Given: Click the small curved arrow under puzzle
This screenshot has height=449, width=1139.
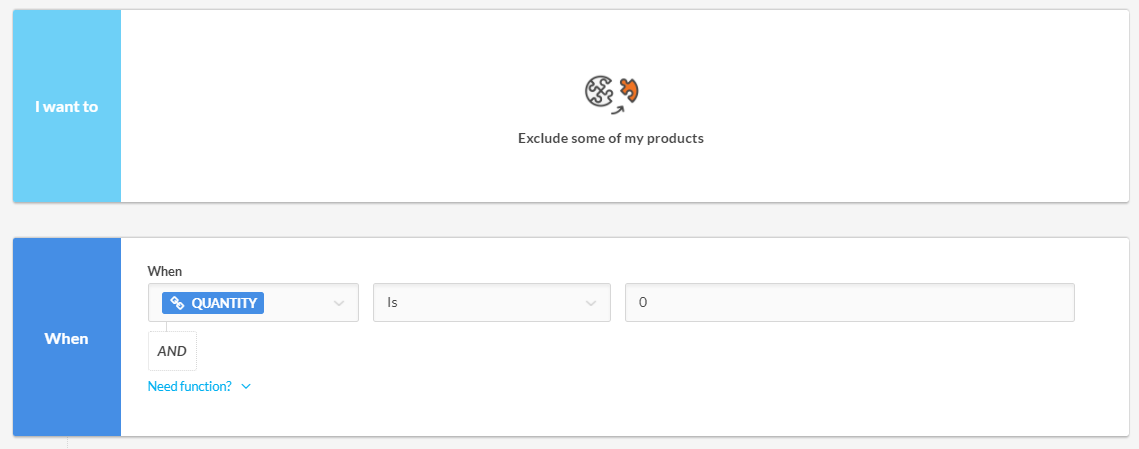Looking at the screenshot, I should coord(617,109).
